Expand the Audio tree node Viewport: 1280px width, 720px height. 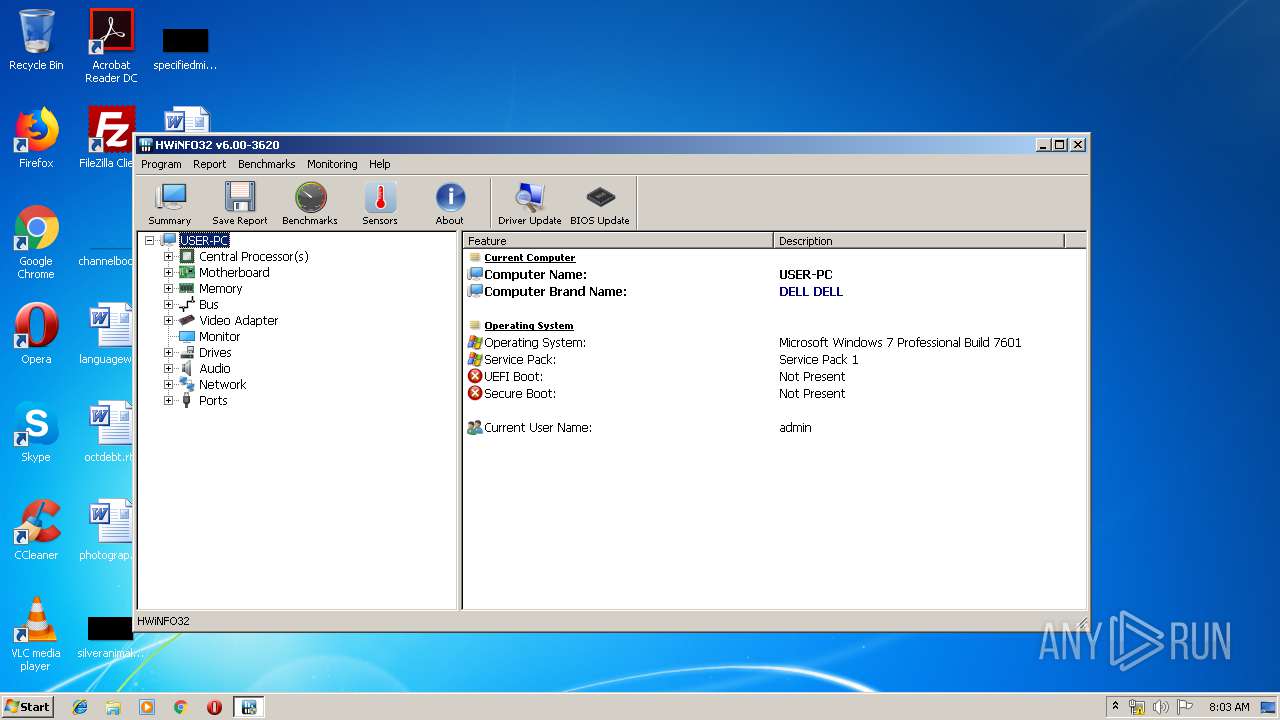pos(168,368)
